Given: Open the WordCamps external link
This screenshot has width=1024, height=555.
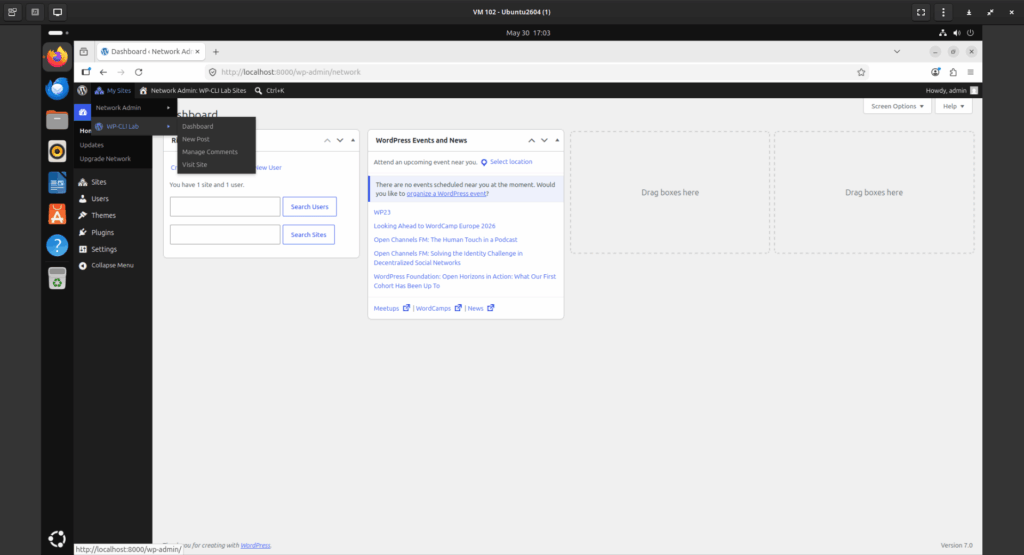Looking at the screenshot, I should coord(439,308).
